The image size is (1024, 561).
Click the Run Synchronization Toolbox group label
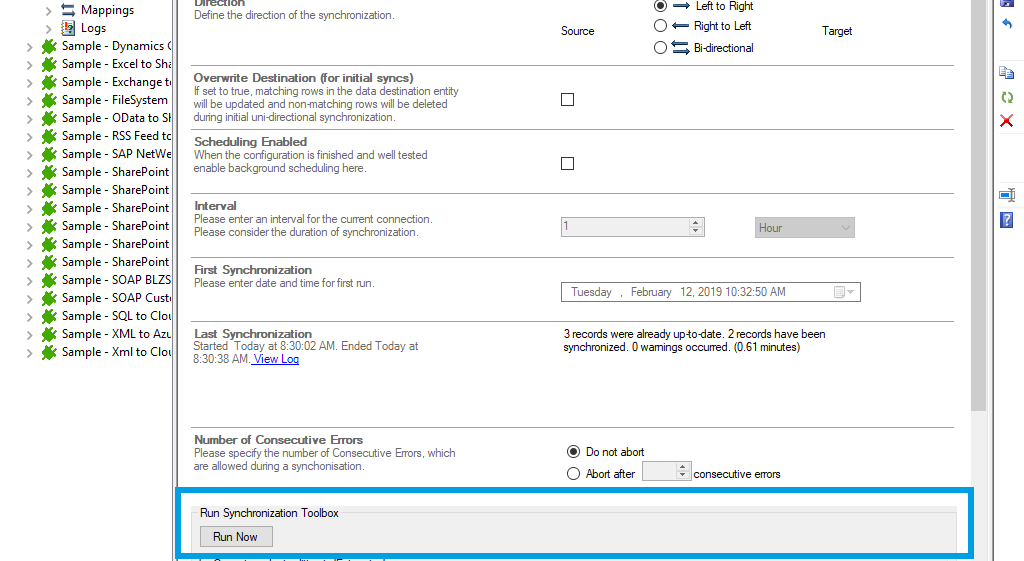(x=269, y=513)
